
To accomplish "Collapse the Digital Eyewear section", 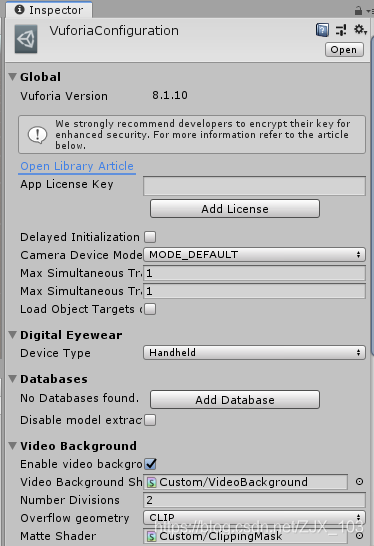I will 13,335.
